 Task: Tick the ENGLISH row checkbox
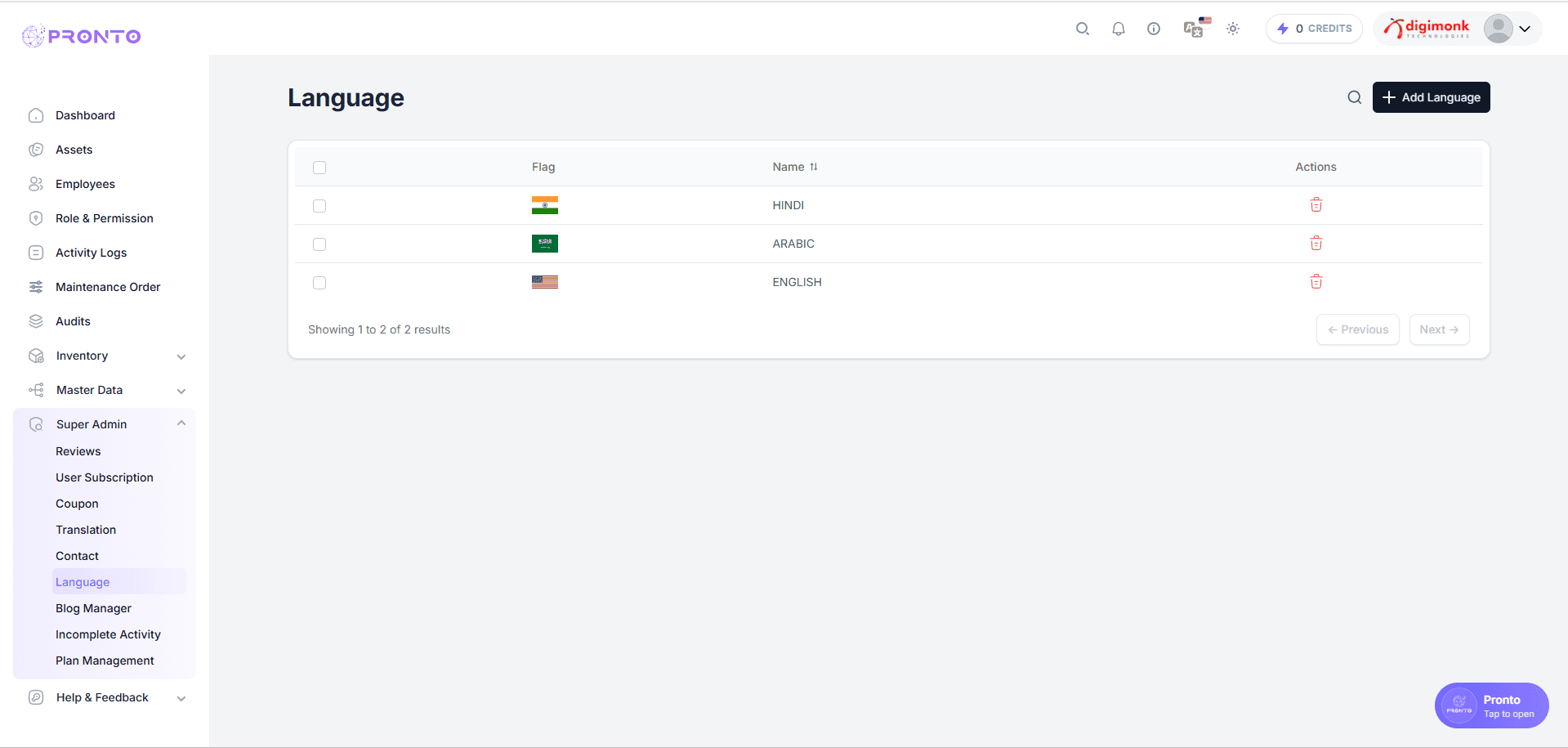click(x=319, y=282)
